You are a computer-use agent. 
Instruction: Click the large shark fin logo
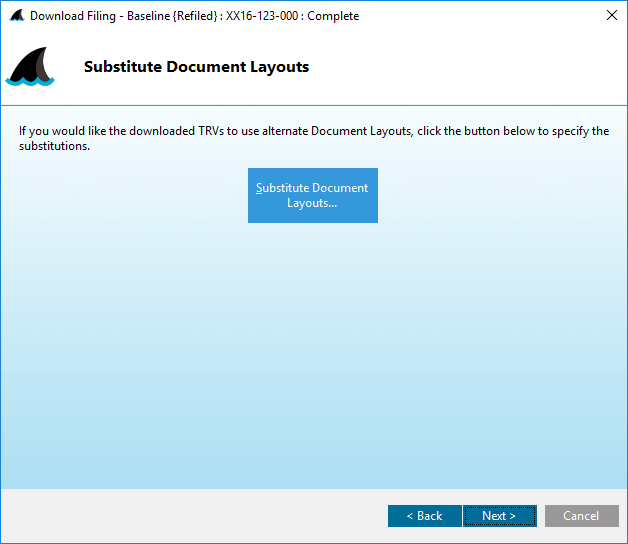point(30,66)
